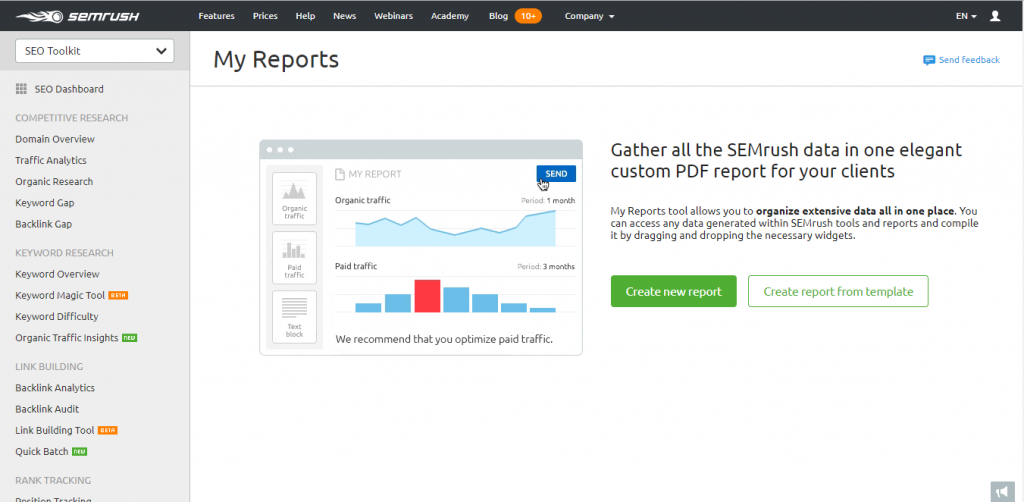Screen dimensions: 1024x502
Task: Select Keyword Gap in sidebar
Action: (x=44, y=203)
